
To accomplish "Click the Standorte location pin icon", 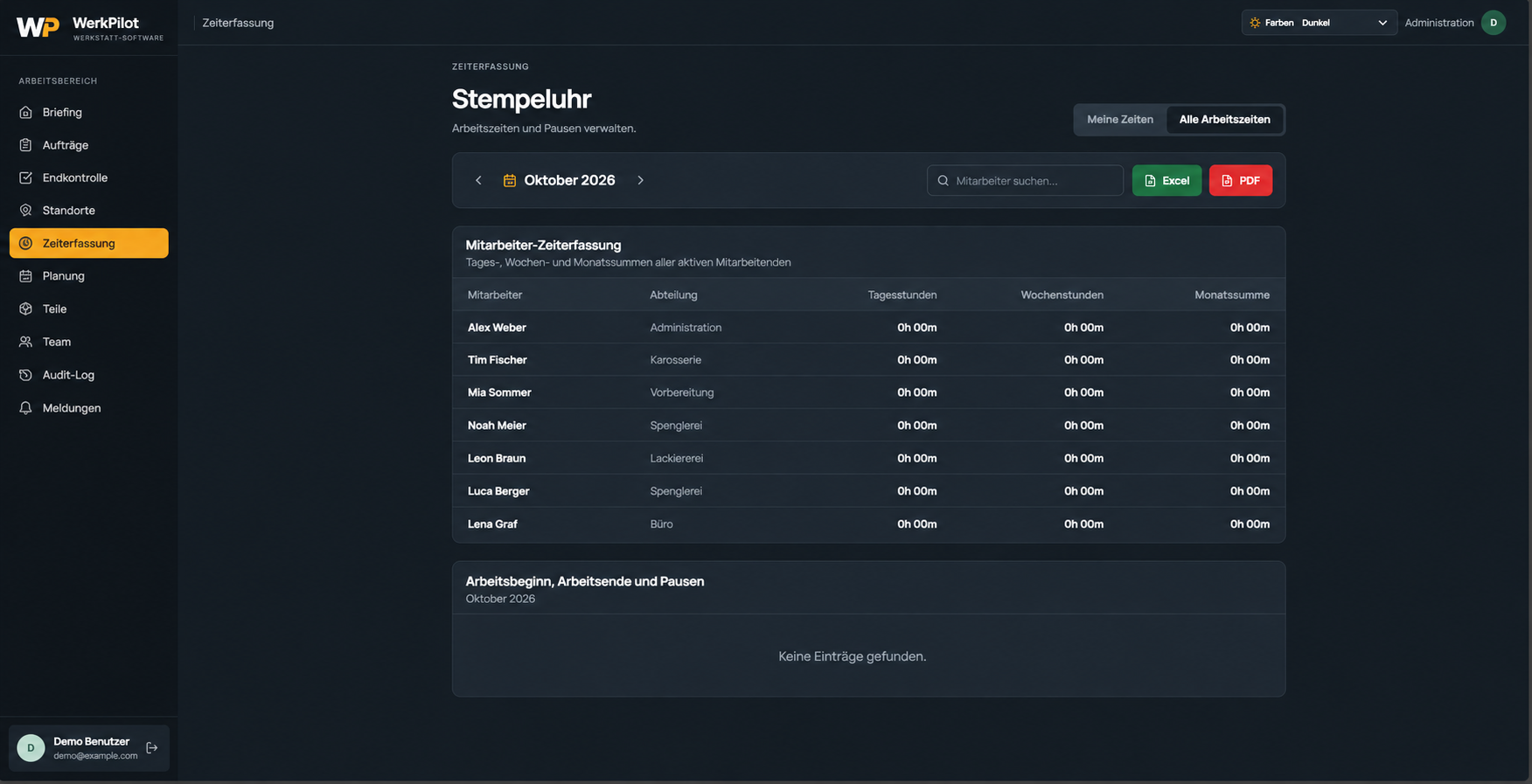I will pyautogui.click(x=25, y=211).
